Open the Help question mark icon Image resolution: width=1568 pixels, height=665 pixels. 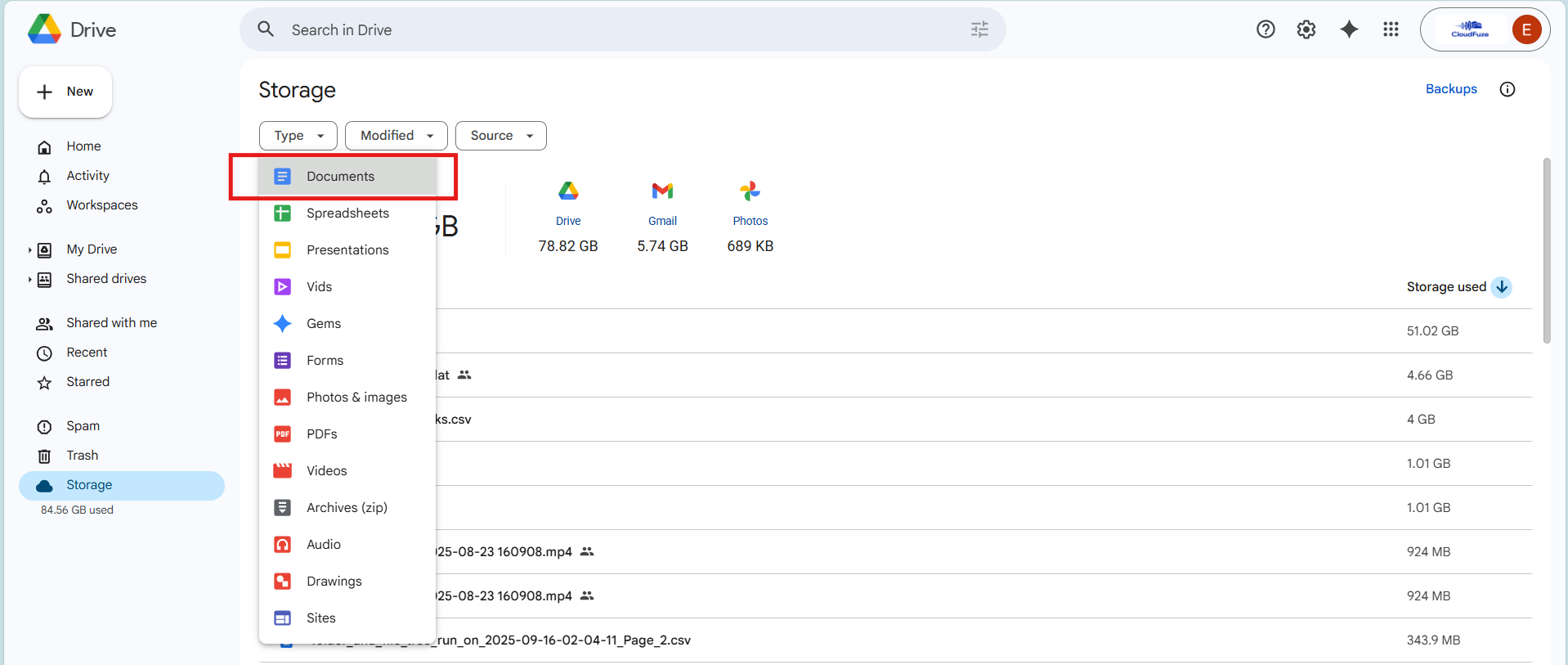pyautogui.click(x=1266, y=29)
